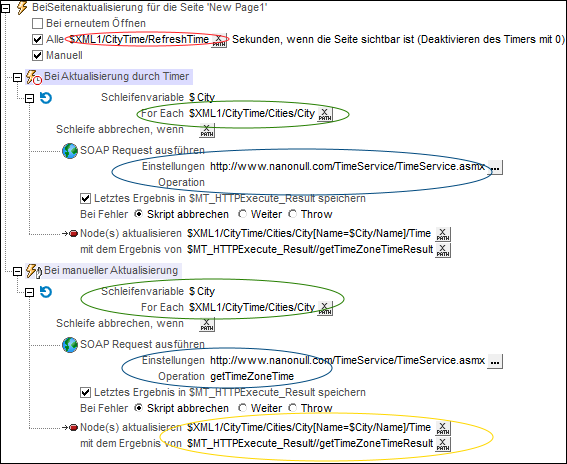The width and height of the screenshot is (567, 464).
Task: Uncheck 'Letztes Ergebnis' checkbox in manual section
Action: point(85,392)
